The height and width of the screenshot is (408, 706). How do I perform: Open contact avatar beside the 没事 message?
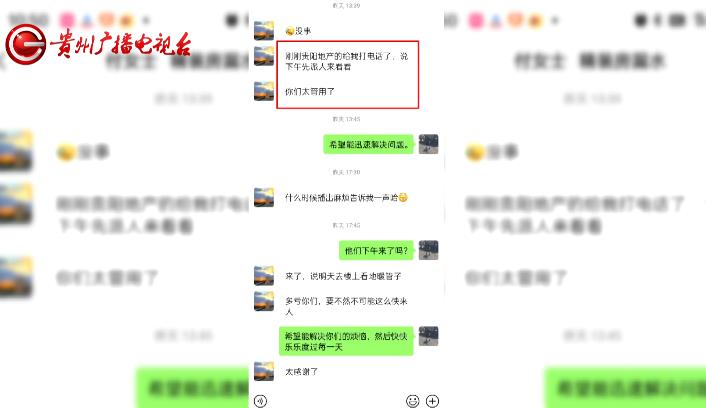(x=264, y=31)
